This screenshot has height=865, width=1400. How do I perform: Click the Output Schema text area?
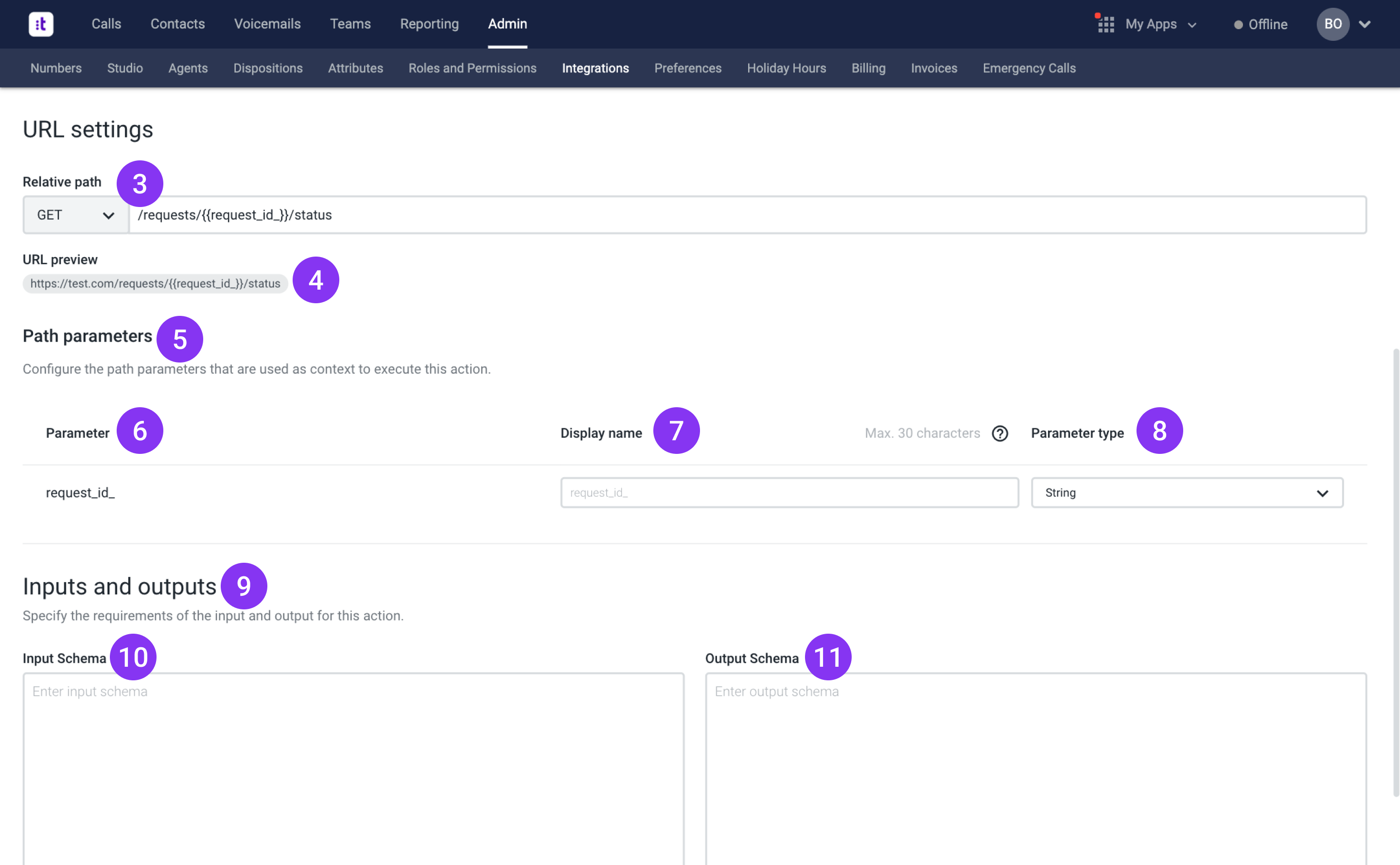(1035, 769)
